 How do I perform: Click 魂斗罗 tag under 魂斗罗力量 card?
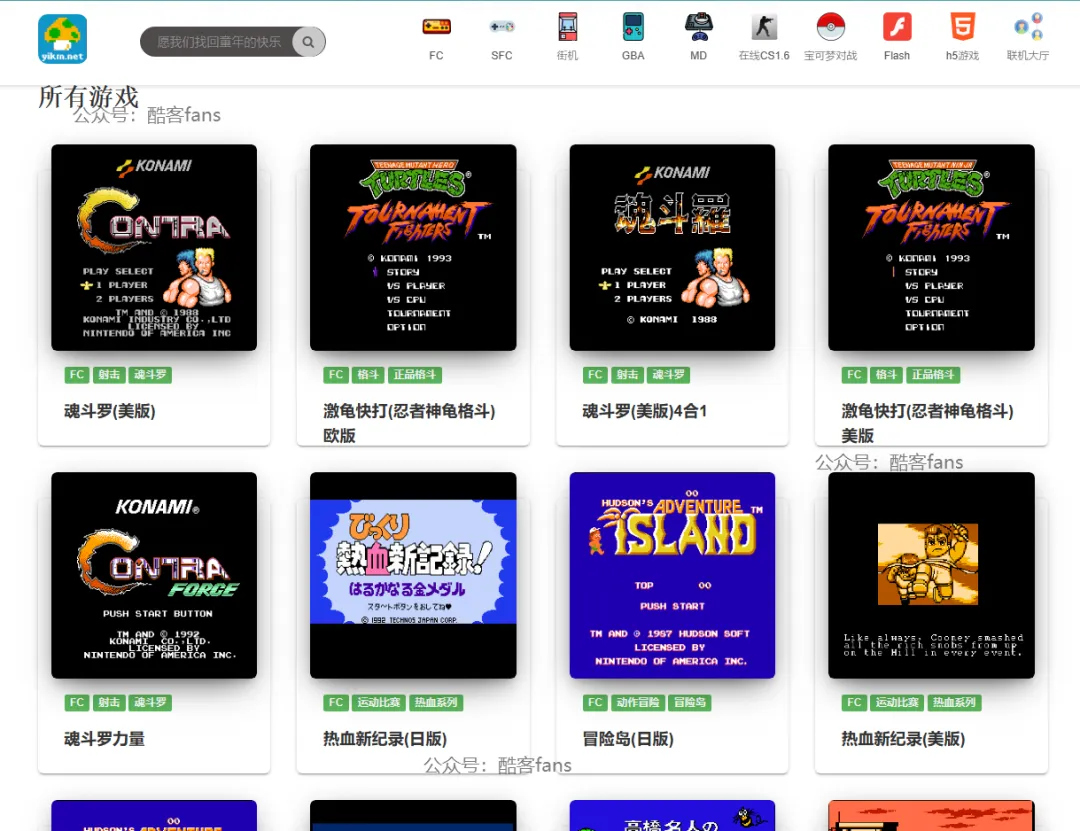[150, 703]
